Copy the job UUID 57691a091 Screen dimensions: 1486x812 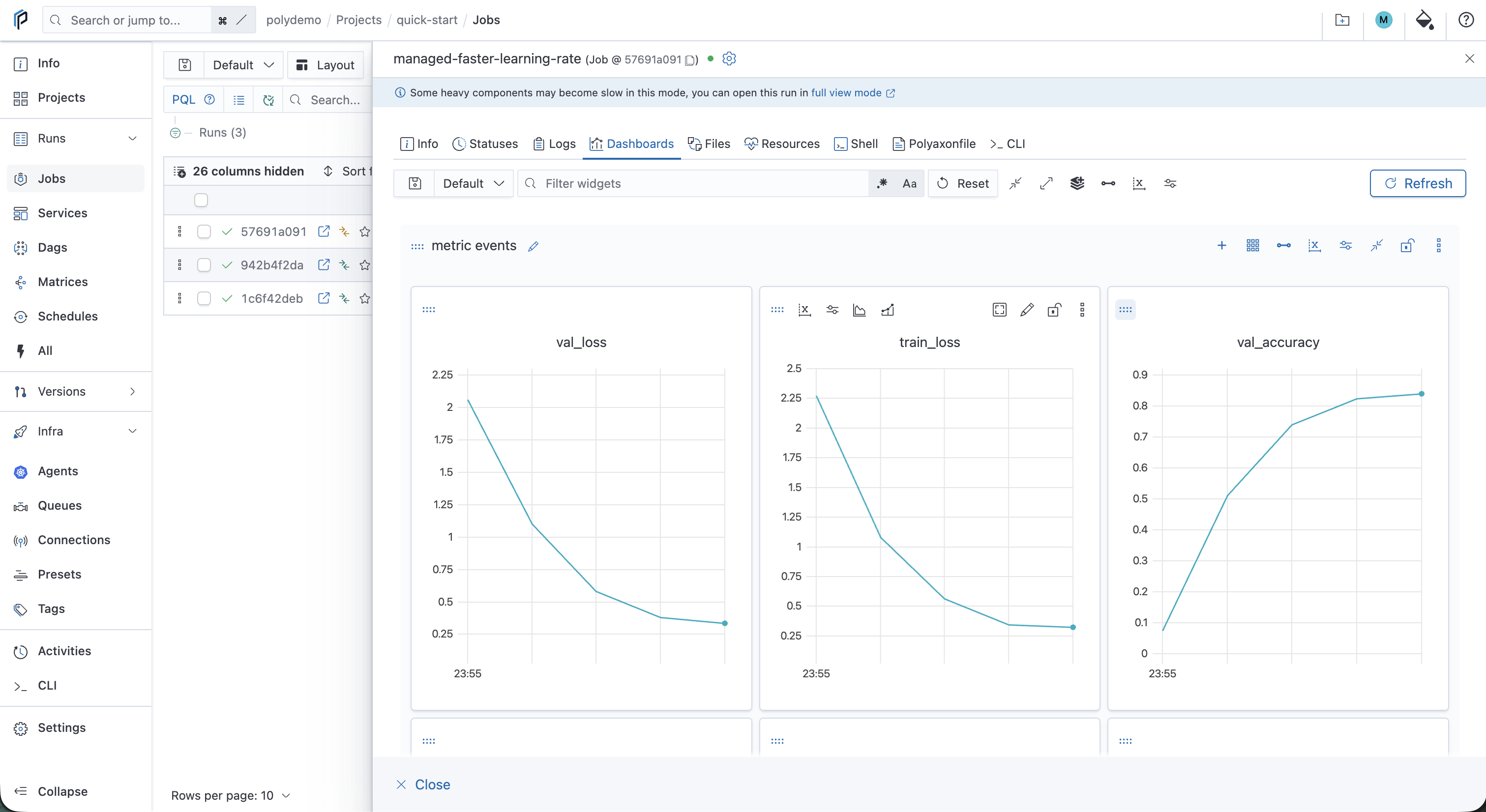(689, 60)
